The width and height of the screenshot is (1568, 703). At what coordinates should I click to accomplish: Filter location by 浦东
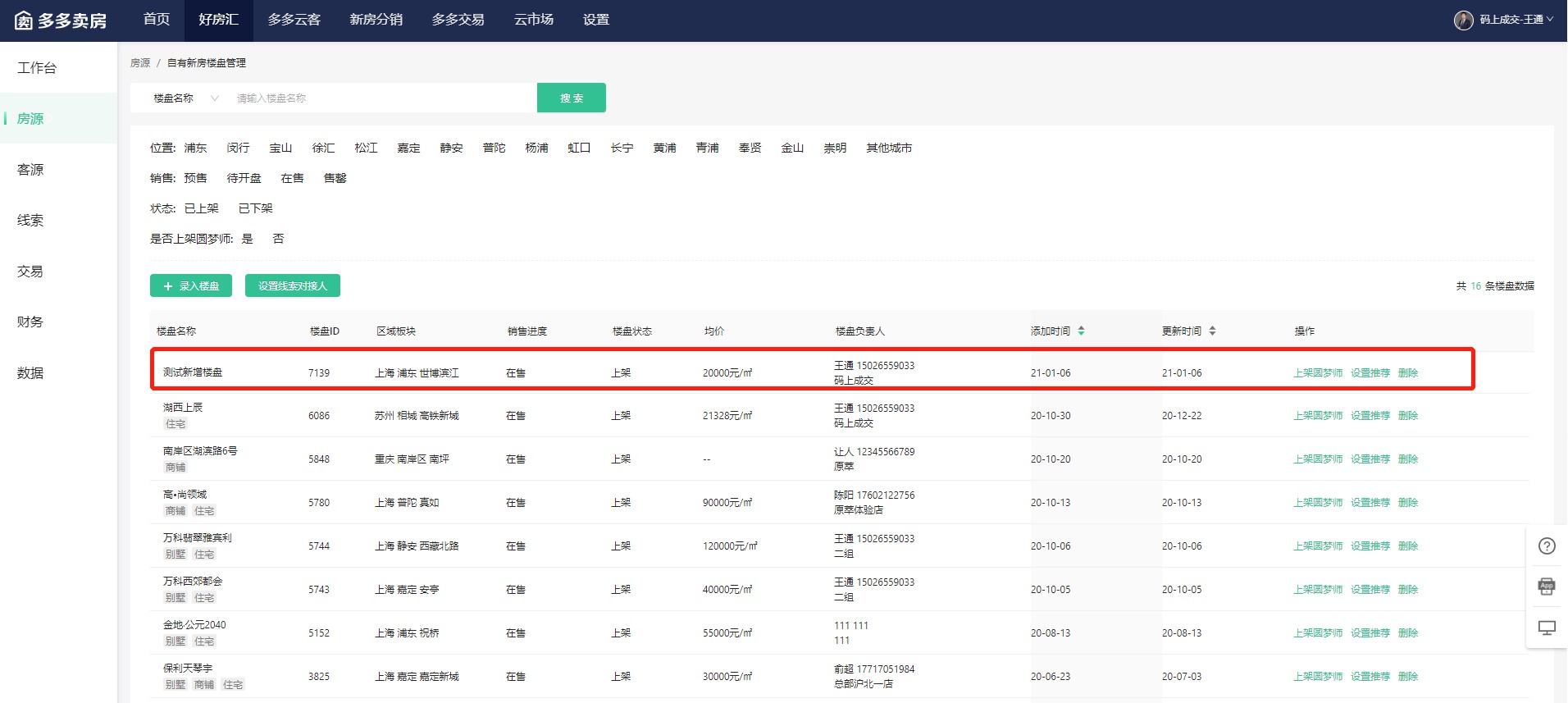click(195, 148)
